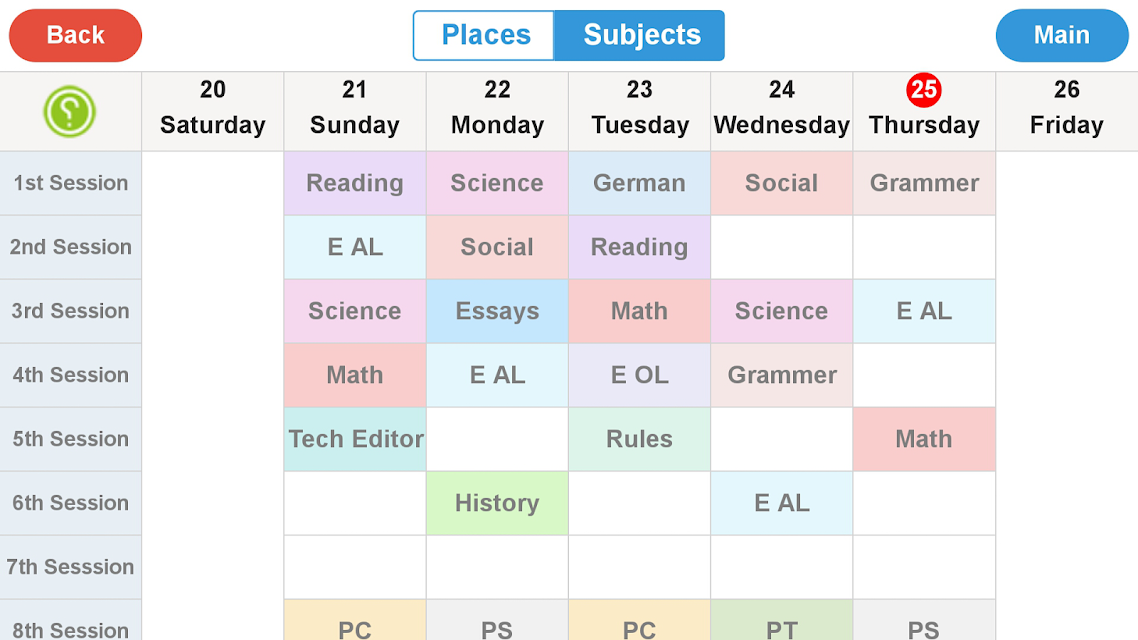Open Sunday's Reading first session cell

click(x=355, y=183)
